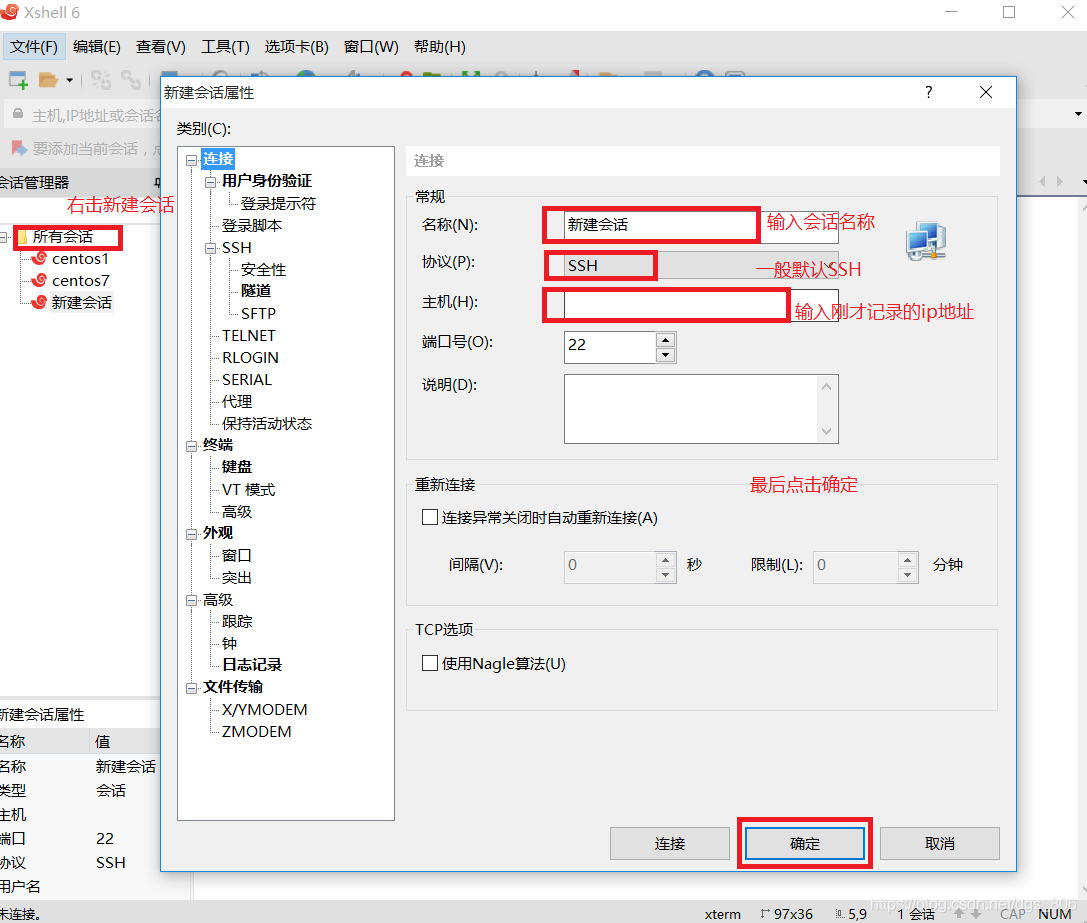Screen dimensions: 1087x923
Task: Click the greyed disconnect toolbar icon
Action: click(101, 80)
